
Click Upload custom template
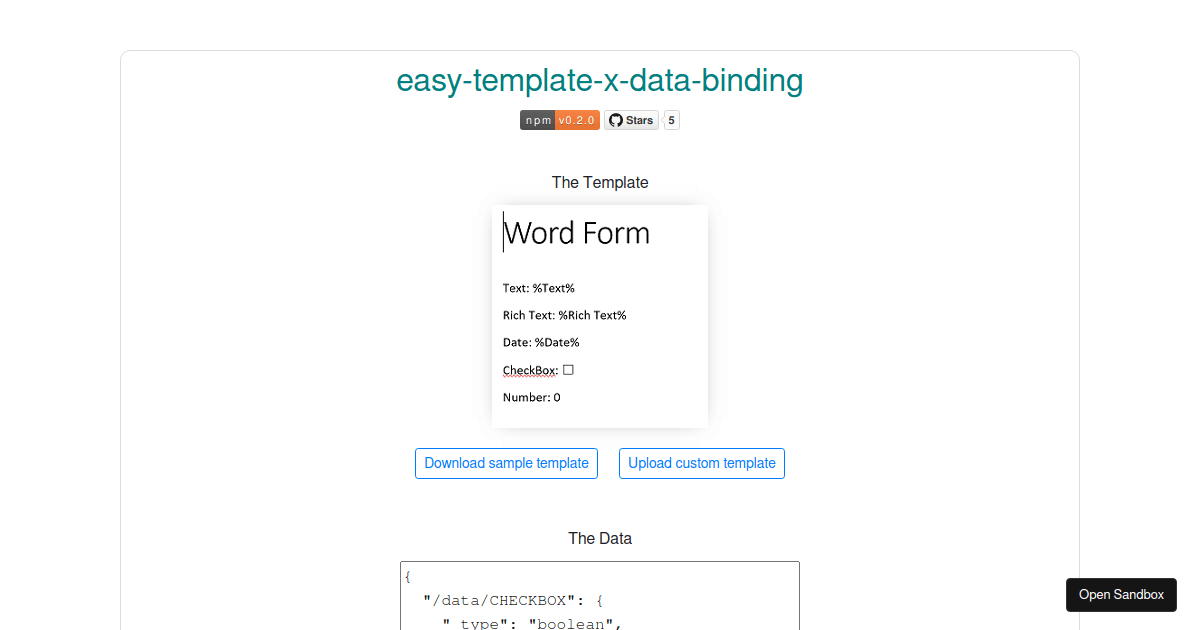[x=701, y=463]
